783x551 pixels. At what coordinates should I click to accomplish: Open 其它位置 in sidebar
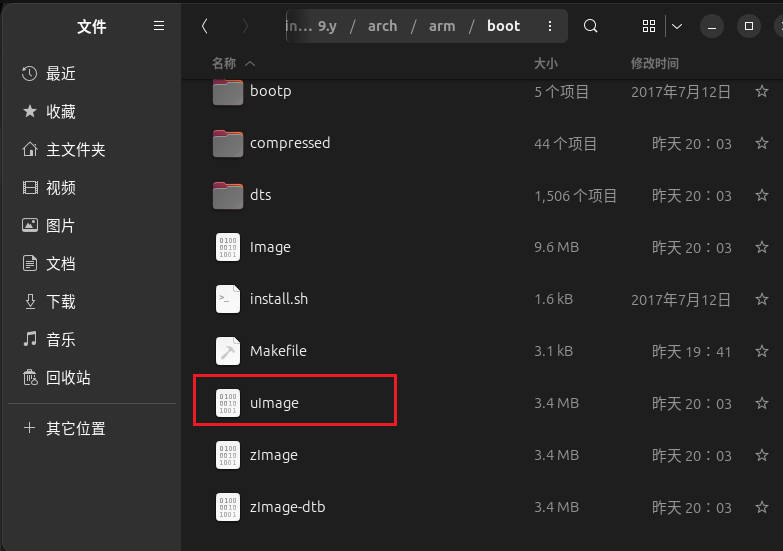click(x=75, y=428)
